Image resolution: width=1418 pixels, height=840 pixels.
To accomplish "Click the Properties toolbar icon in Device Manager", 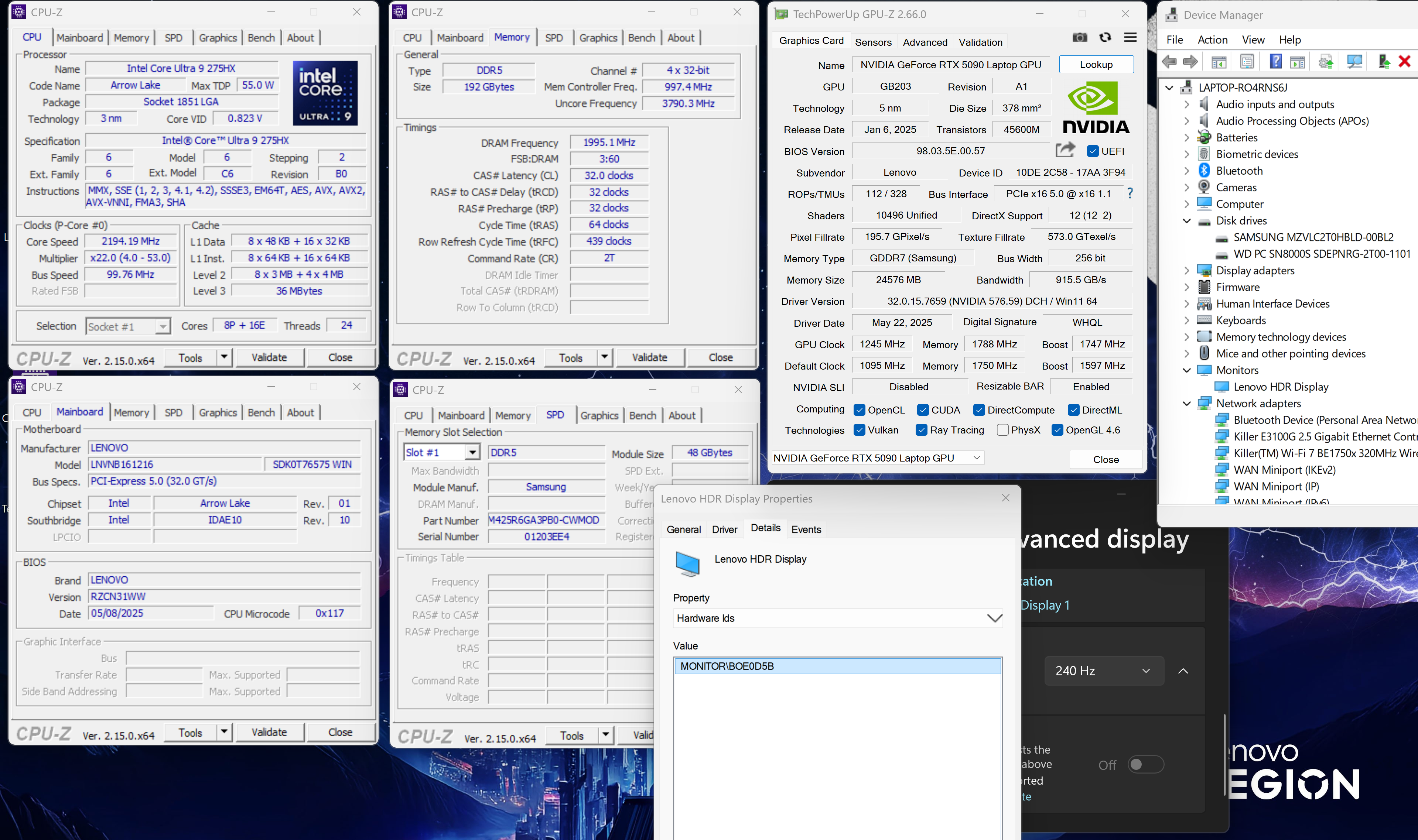I will [1247, 62].
